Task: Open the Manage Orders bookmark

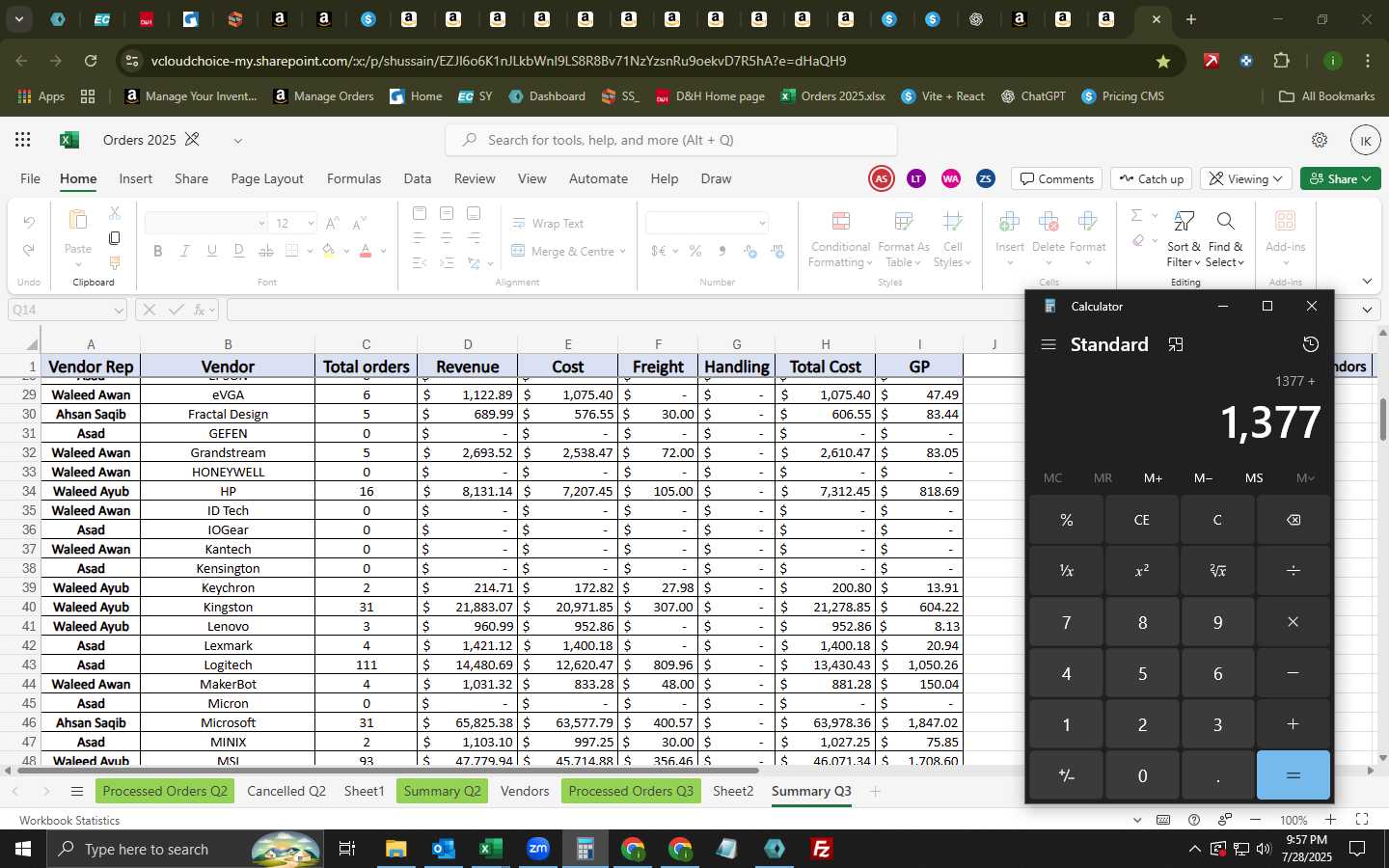Action: (x=323, y=96)
